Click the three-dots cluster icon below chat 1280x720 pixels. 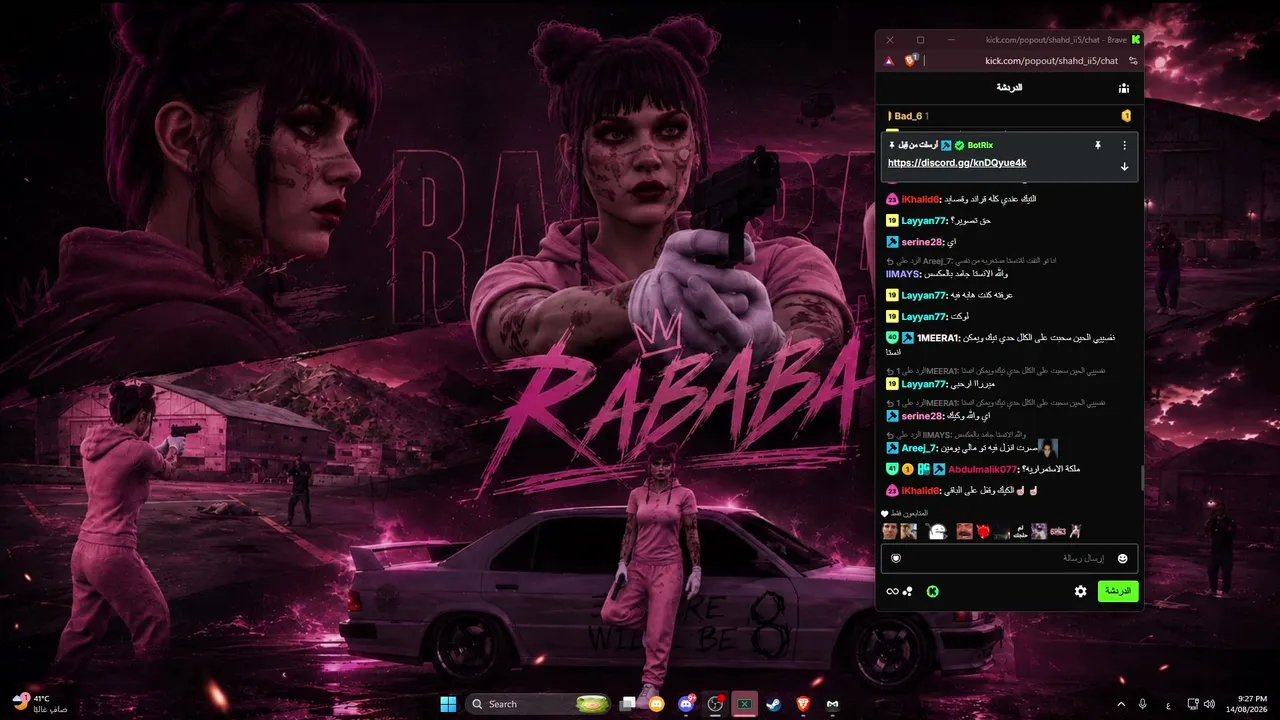coord(908,591)
